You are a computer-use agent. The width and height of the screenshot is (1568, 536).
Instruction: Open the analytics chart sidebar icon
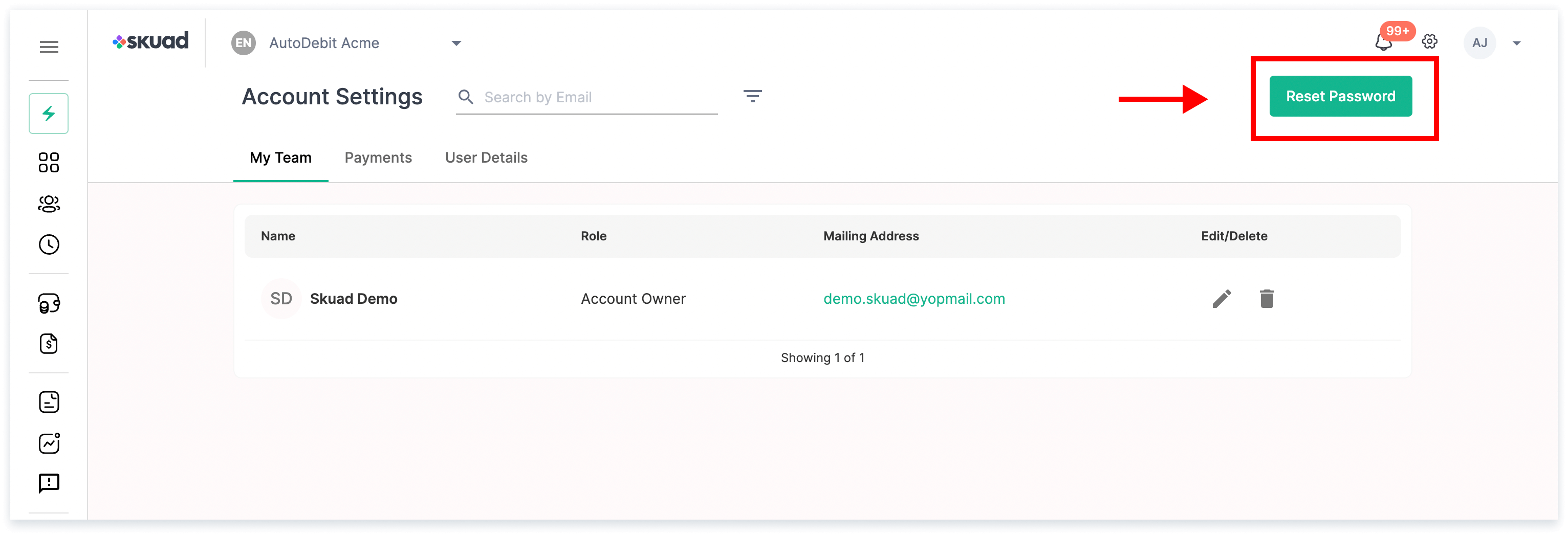click(49, 443)
